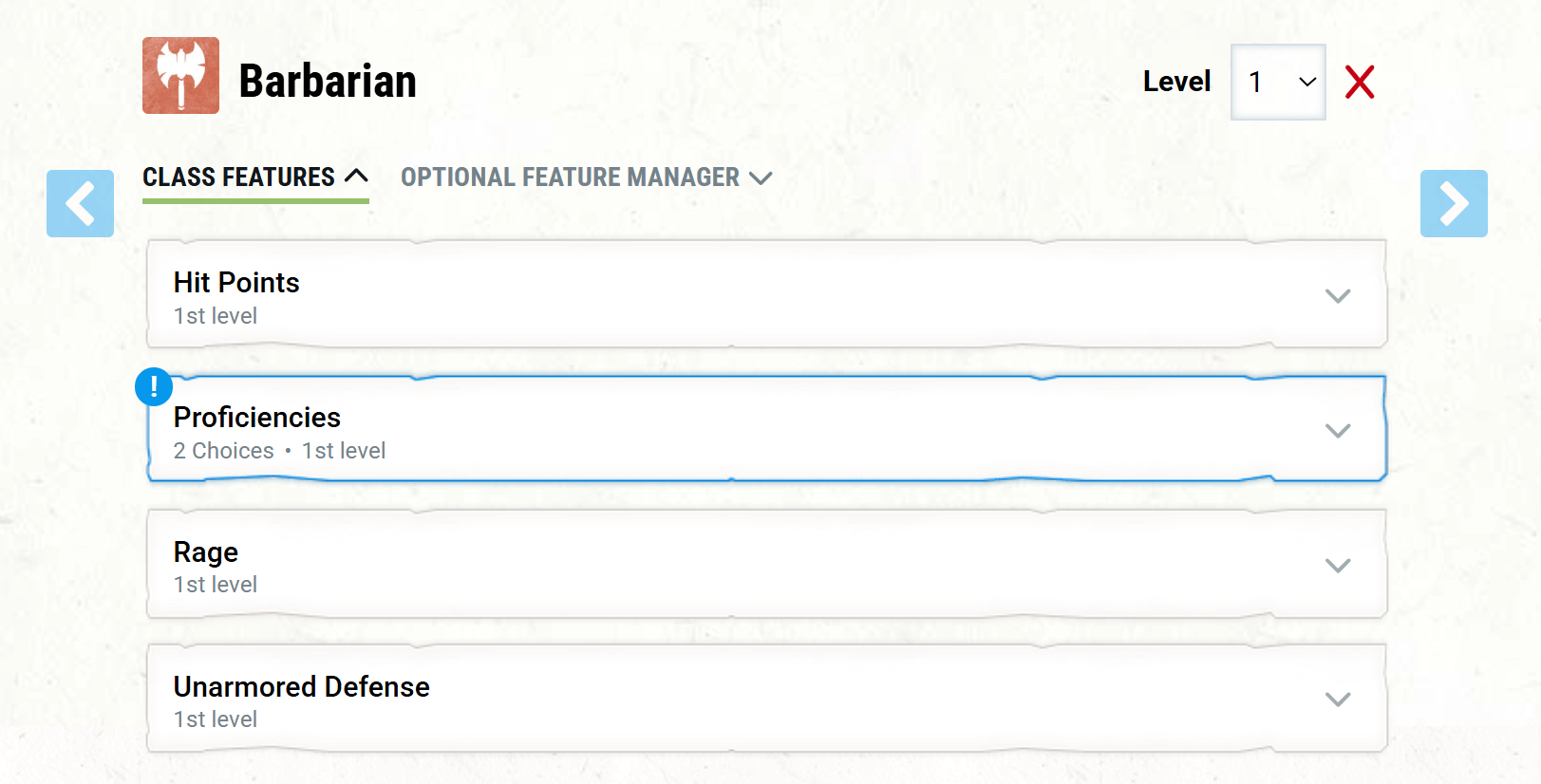Click the Barbarian class axe icon
The height and width of the screenshot is (784, 1541).
click(180, 76)
